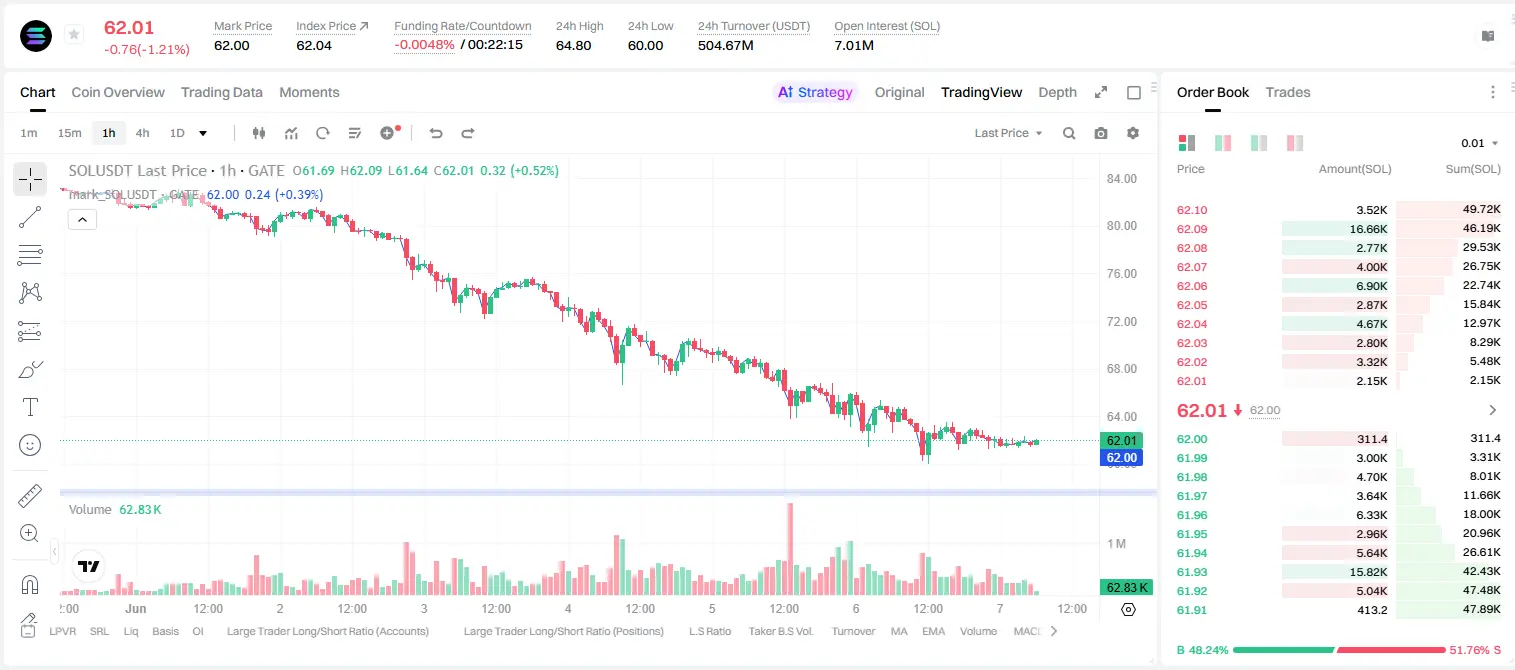
Task: Show only sell orders in order book
Action: tap(1295, 143)
